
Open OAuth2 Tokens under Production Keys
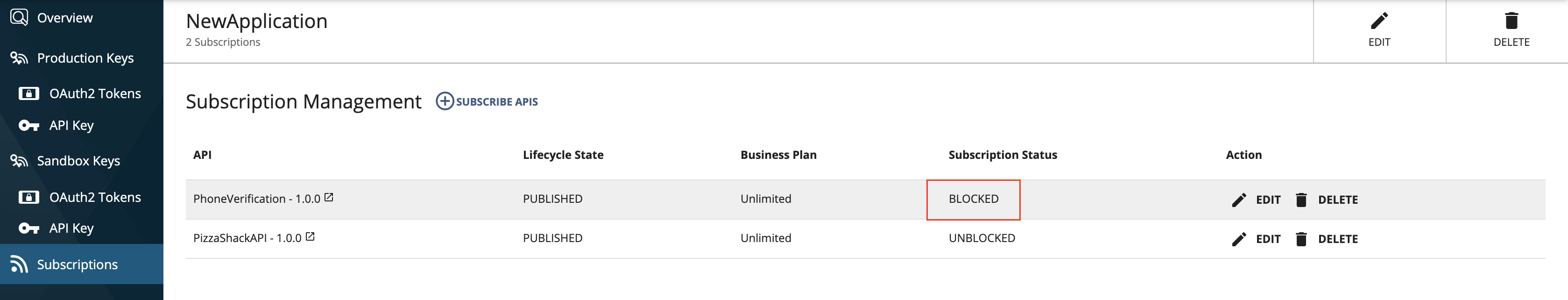95,93
